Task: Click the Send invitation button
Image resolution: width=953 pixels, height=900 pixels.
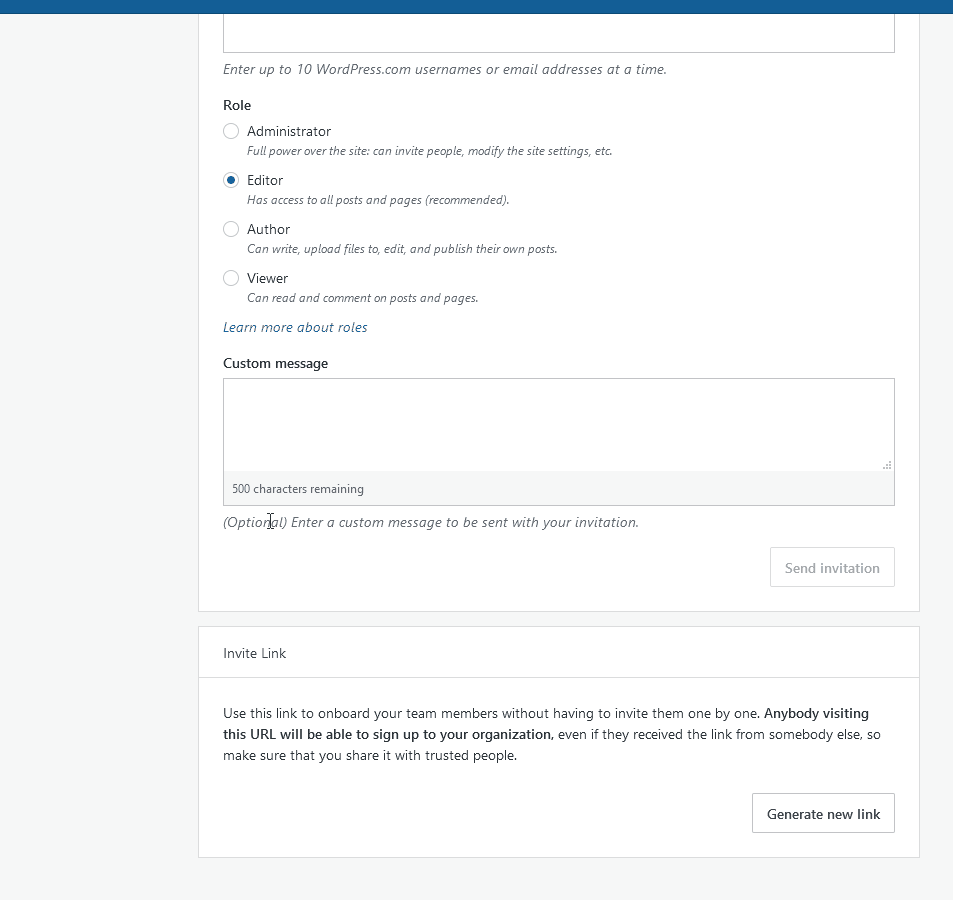Action: coord(832,568)
